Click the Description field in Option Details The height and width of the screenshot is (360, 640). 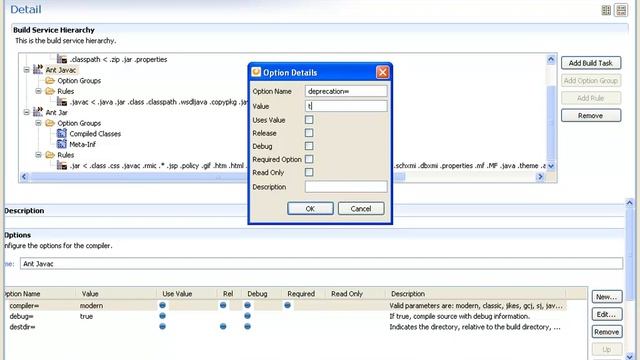click(346, 187)
